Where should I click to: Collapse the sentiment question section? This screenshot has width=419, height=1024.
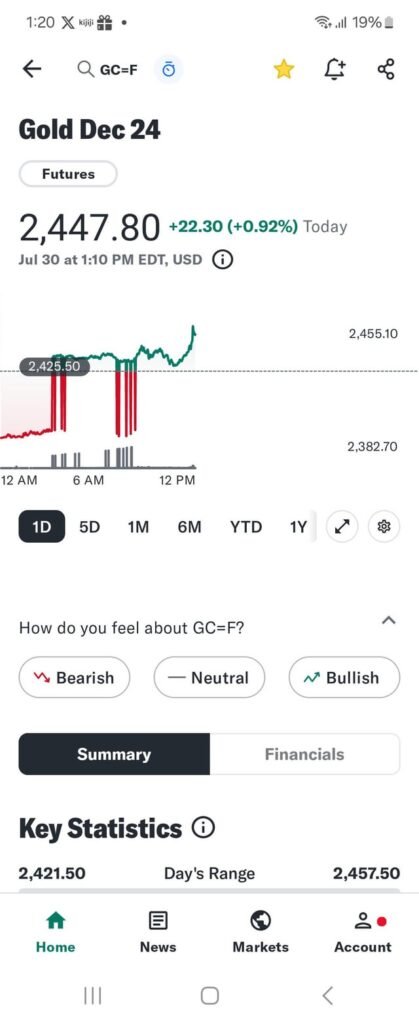tap(388, 620)
